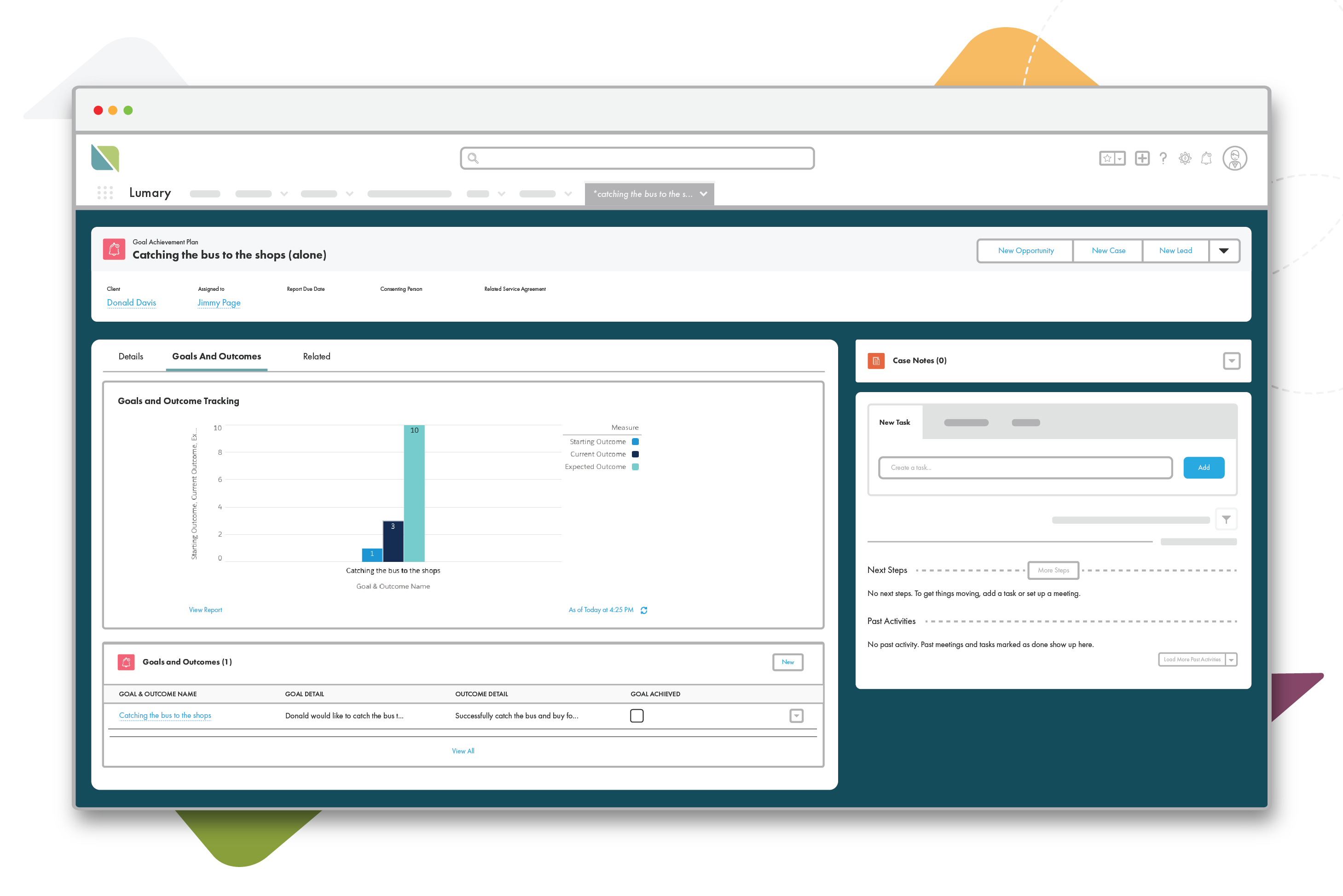This screenshot has height=896, width=1343.
Task: Open the setup gear icon
Action: pyautogui.click(x=1185, y=158)
